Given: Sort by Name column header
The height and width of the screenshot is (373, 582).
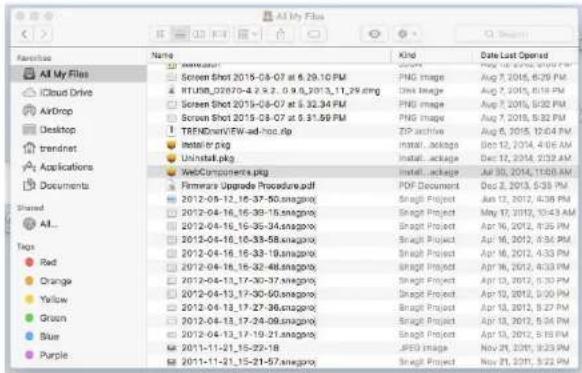Looking at the screenshot, I should tap(269, 55).
